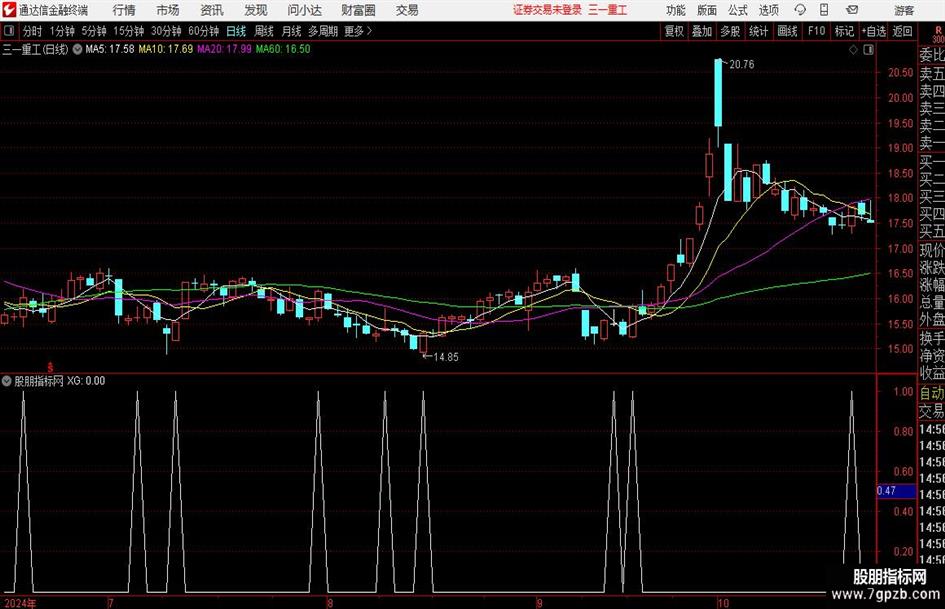The width and height of the screenshot is (945, 609).
Task: Open the 行情 menu
Action: pyautogui.click(x=124, y=10)
